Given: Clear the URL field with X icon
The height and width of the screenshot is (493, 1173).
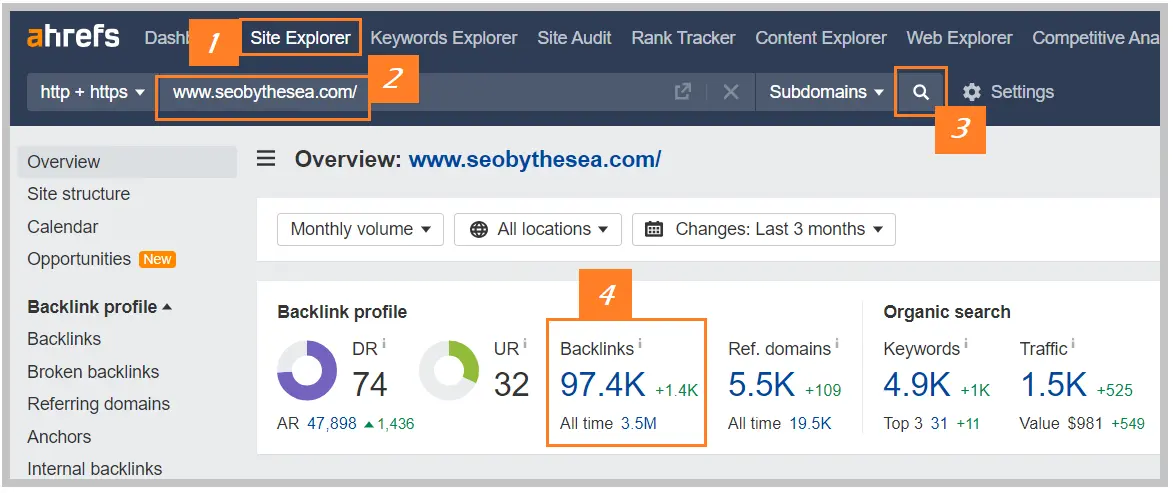Looking at the screenshot, I should (x=731, y=92).
